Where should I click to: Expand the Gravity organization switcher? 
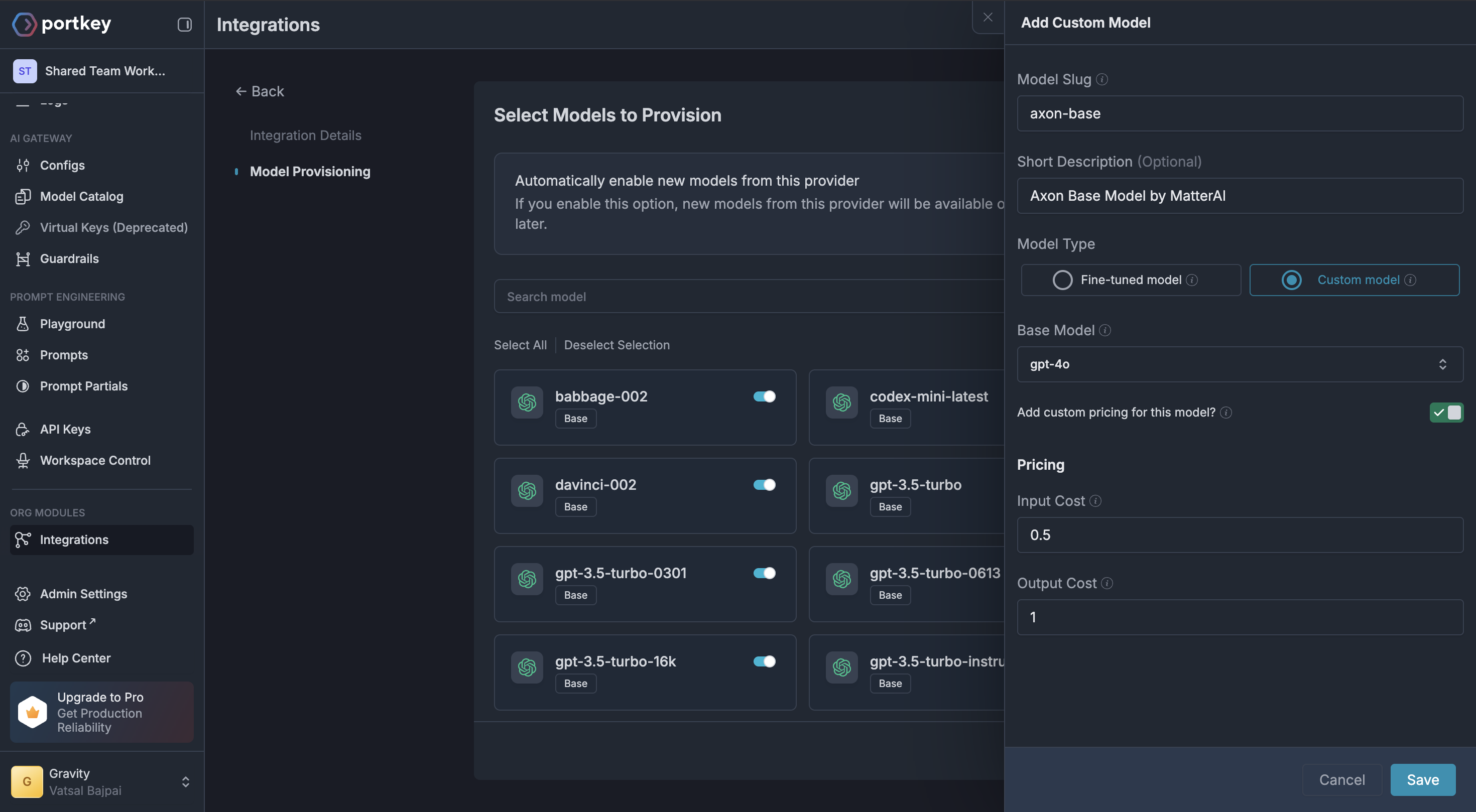(x=185, y=782)
